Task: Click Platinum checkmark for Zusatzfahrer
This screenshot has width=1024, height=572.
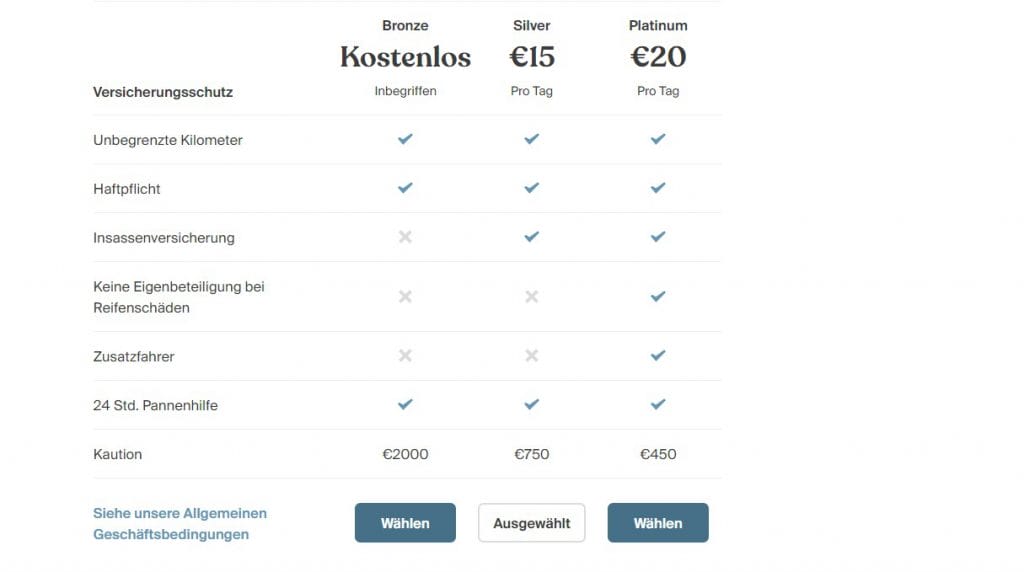Action: (658, 355)
